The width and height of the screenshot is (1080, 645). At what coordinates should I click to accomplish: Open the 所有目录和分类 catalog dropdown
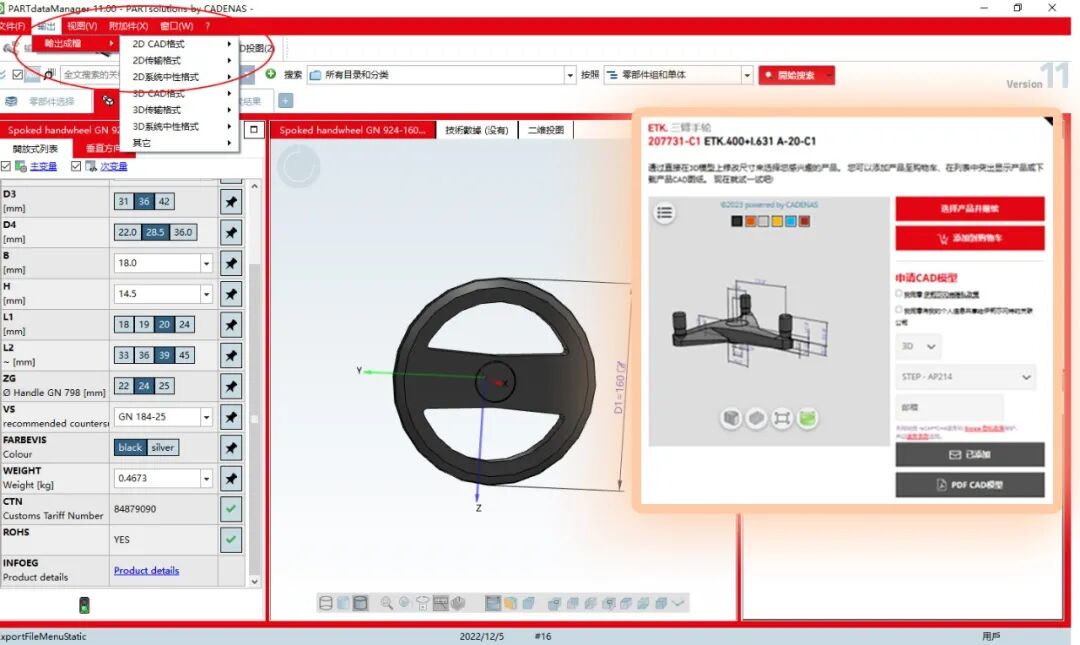(x=570, y=74)
